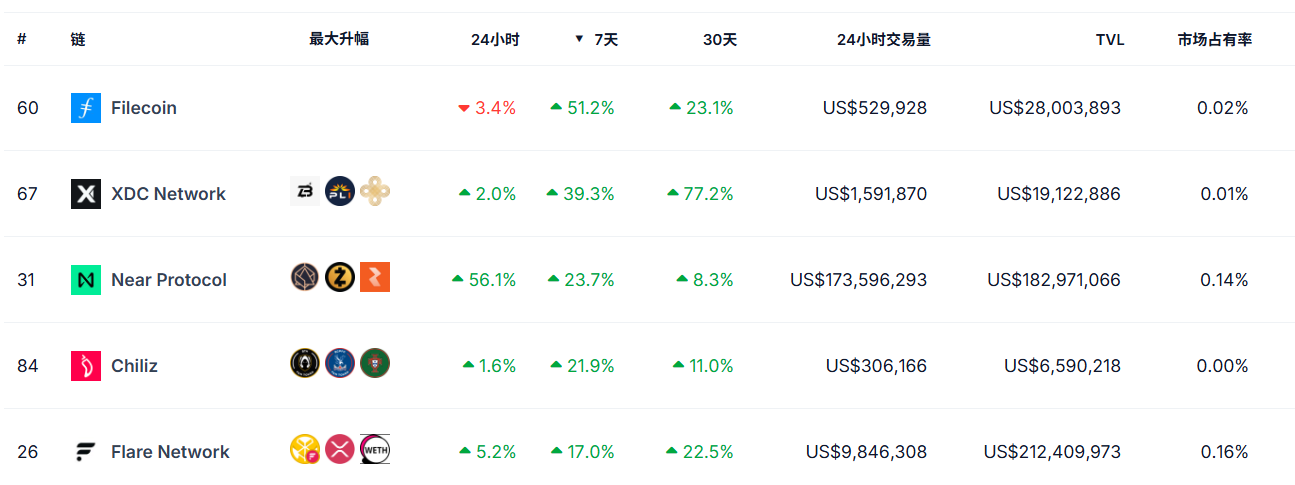1295x485 pixels.
Task: Open the Near Protocol chain link
Action: tap(169, 280)
